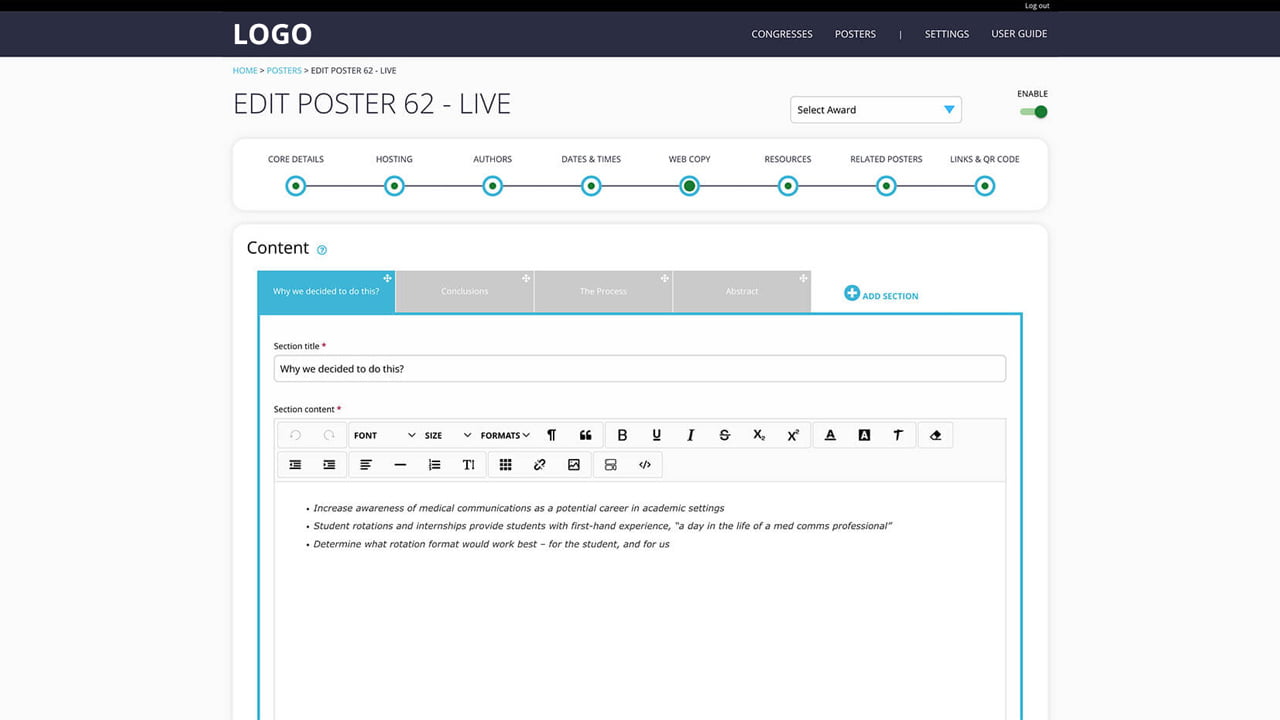Viewport: 1280px width, 720px height.
Task: Toggle the Enable switch off
Action: (1034, 112)
